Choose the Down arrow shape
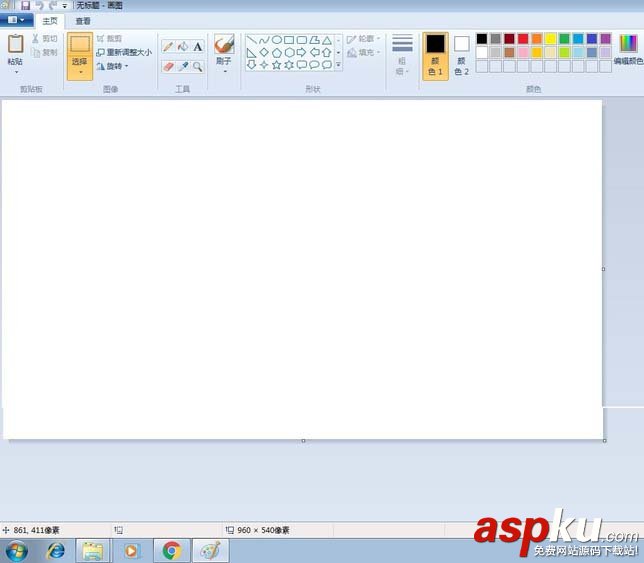Viewport: 644px width, 563px height. 252,65
